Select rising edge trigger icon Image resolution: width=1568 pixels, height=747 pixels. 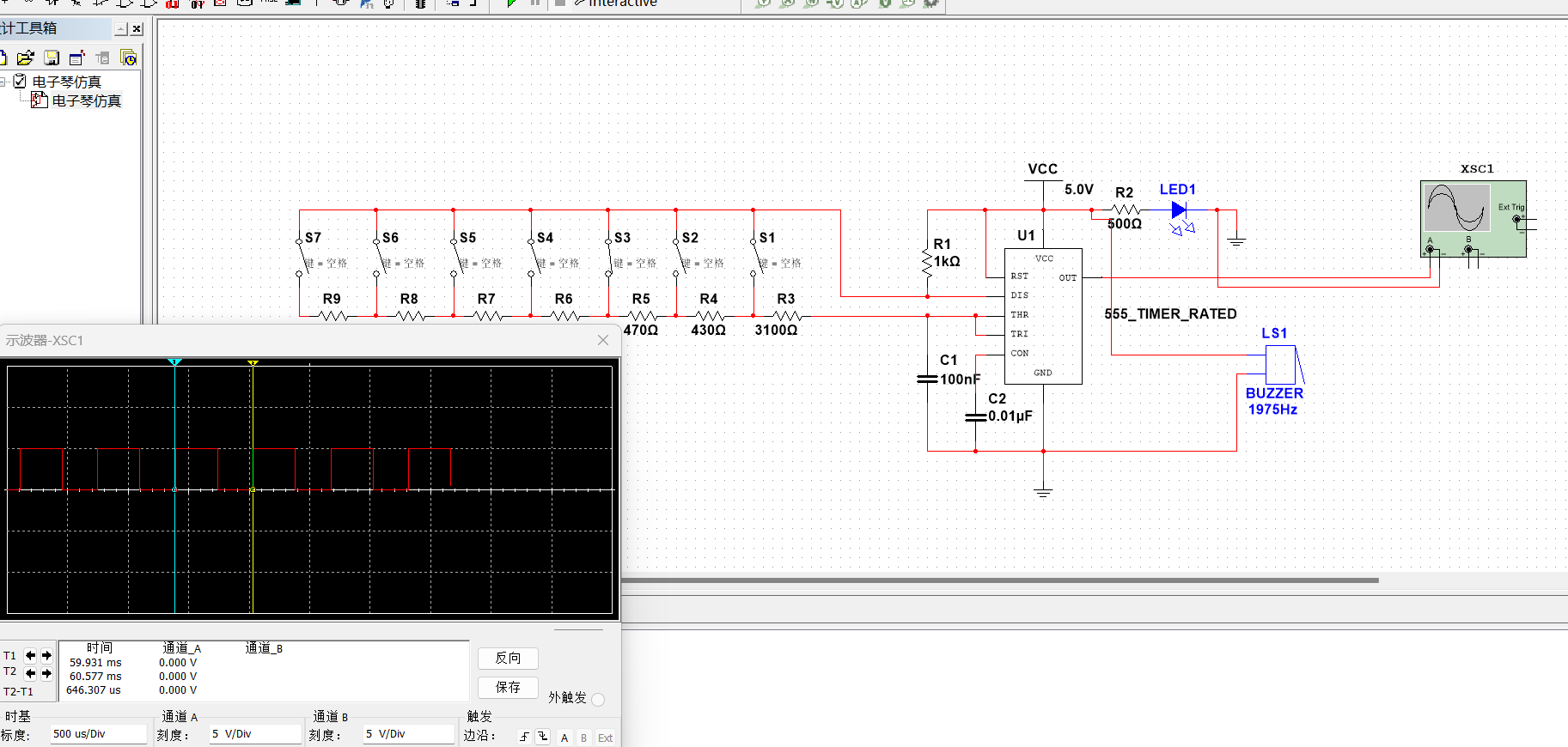[524, 737]
